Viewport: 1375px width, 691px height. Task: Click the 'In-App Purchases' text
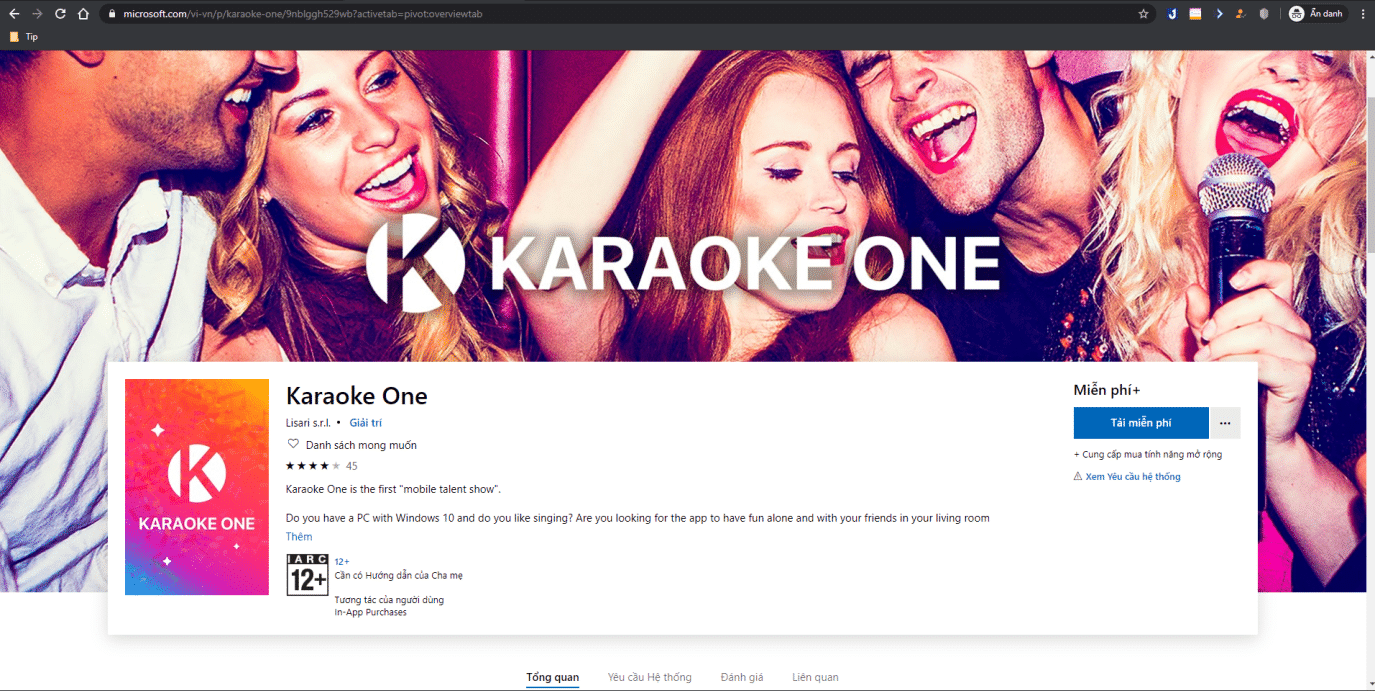pyautogui.click(x=371, y=612)
